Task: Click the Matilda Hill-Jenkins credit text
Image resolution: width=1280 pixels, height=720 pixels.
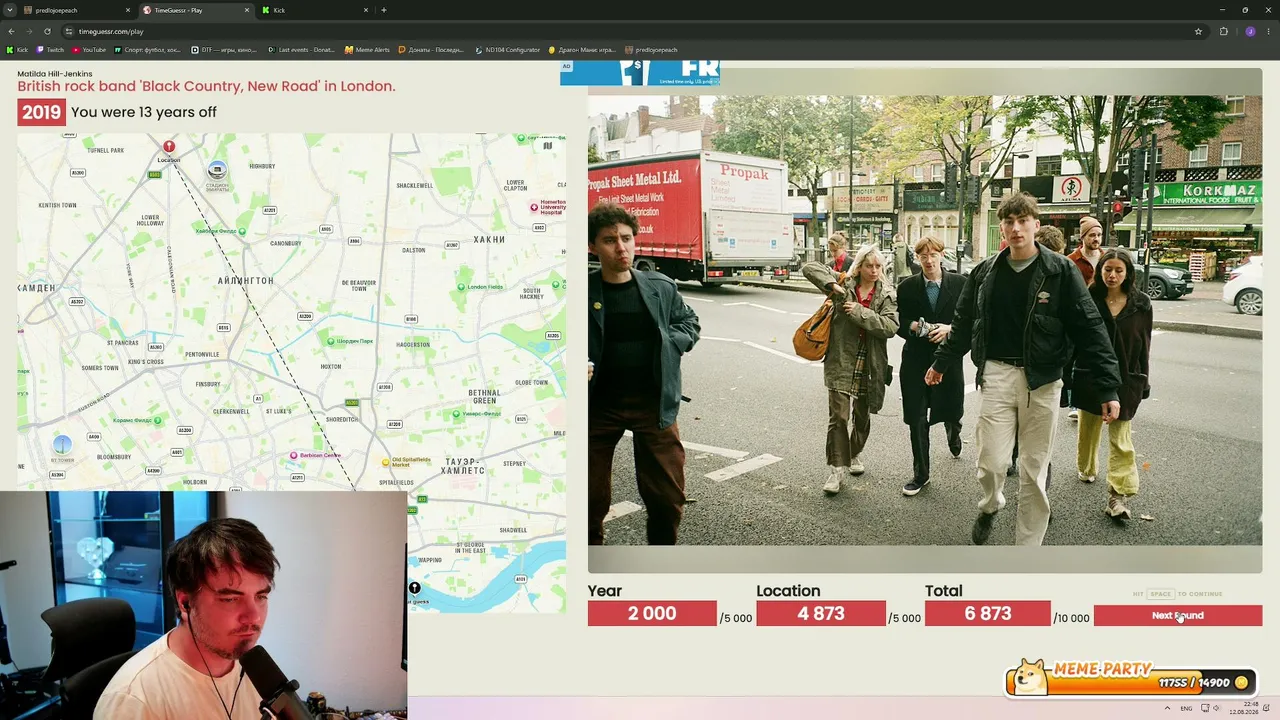Action: 55,73
